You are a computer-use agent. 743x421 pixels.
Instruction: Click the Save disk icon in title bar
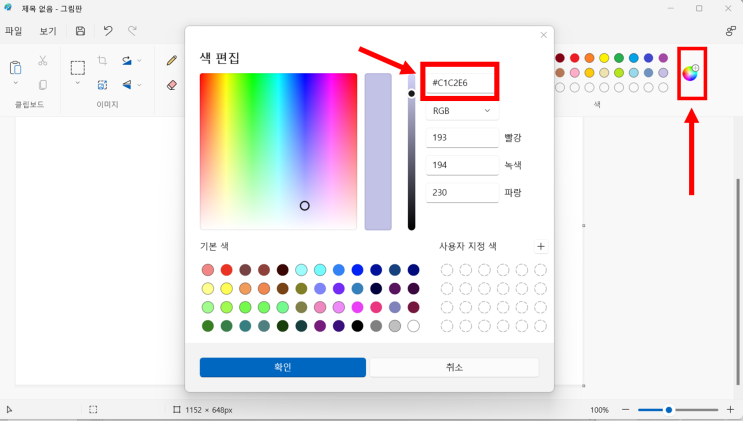point(81,31)
